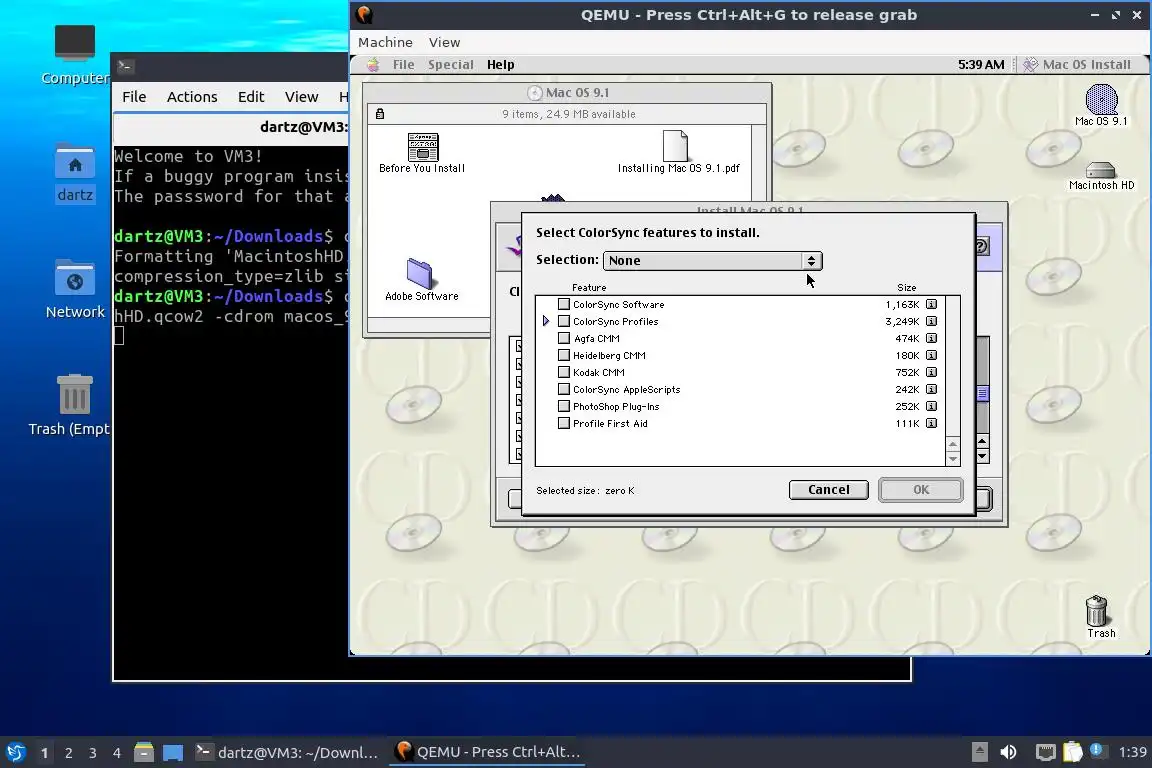Open the QEMU Machine menu
Screen dimensions: 1152x768
pyautogui.click(x=385, y=43)
